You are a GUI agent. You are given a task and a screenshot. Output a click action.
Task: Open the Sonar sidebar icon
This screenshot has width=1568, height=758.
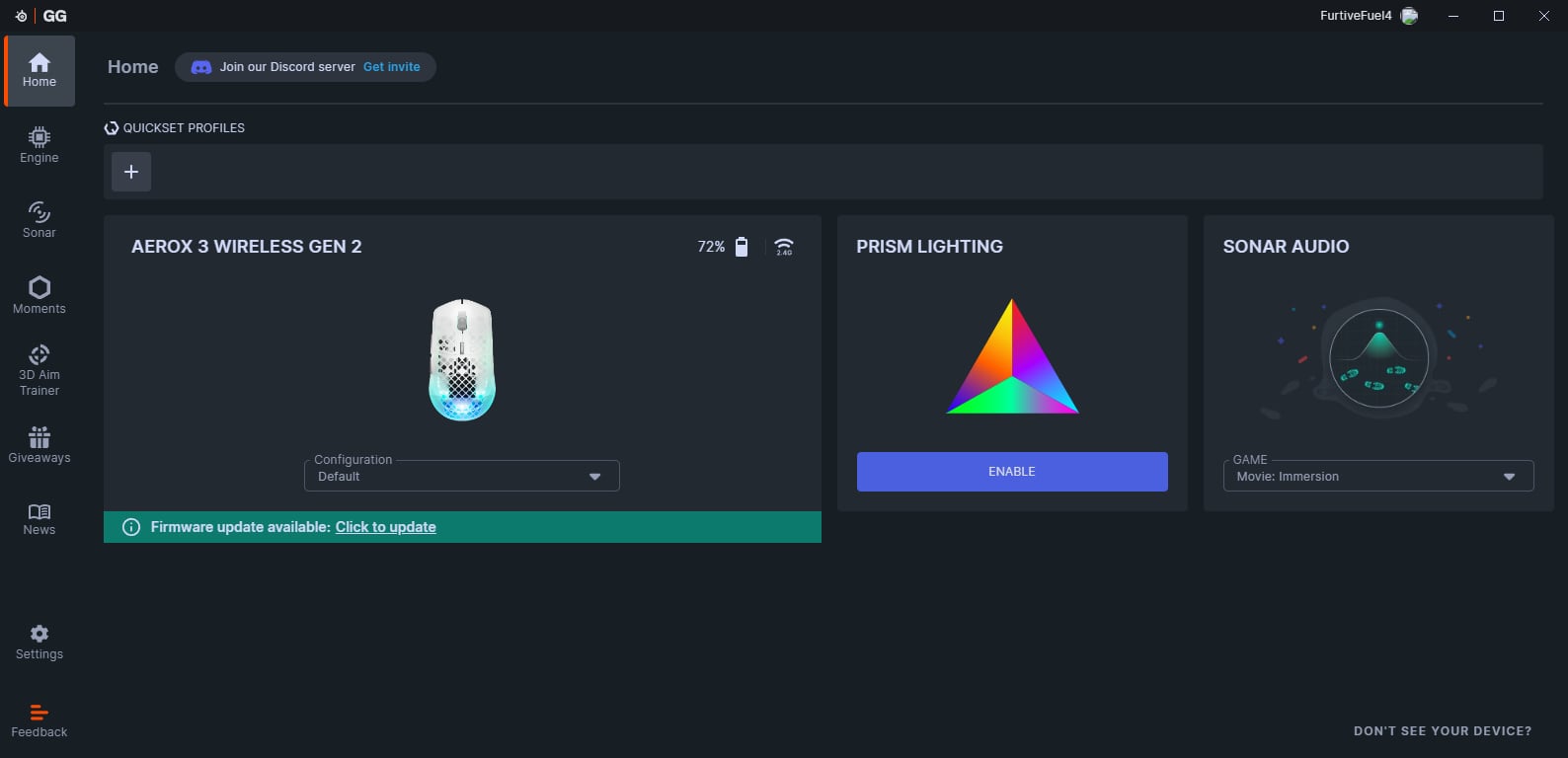click(39, 219)
